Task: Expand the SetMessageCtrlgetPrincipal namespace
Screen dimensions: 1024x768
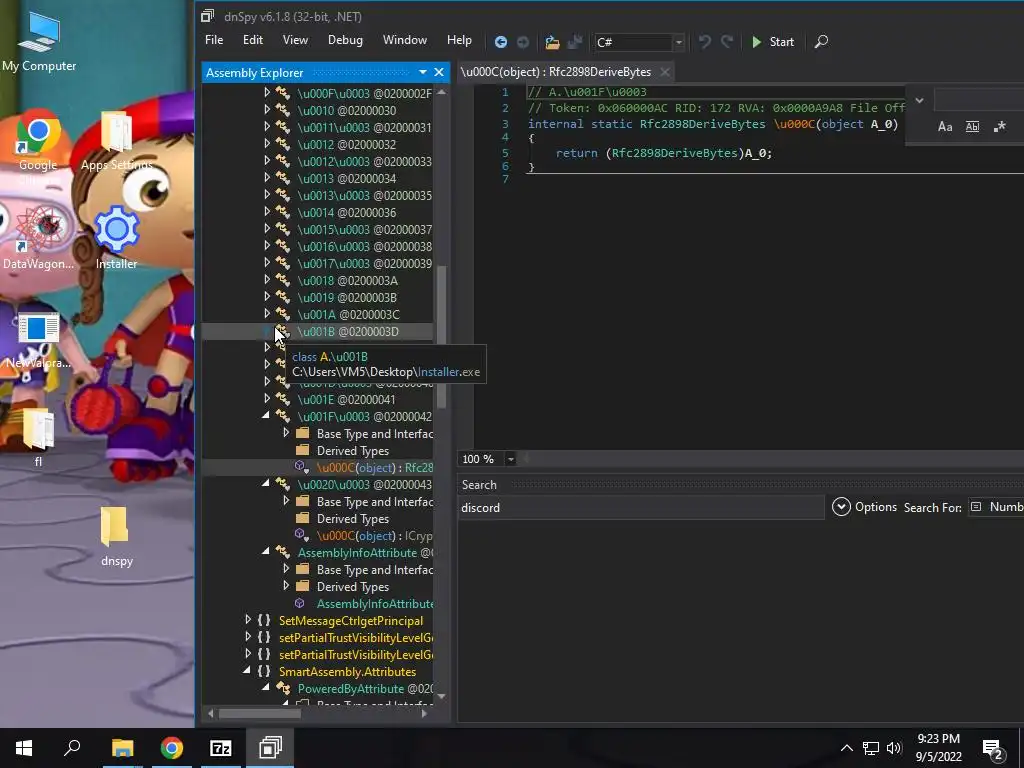Action: tap(248, 620)
